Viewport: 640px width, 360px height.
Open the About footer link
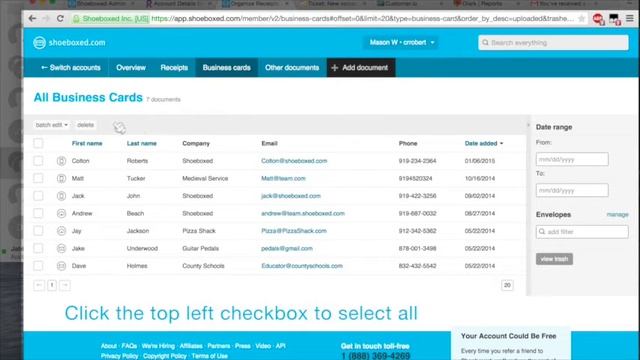click(x=109, y=346)
